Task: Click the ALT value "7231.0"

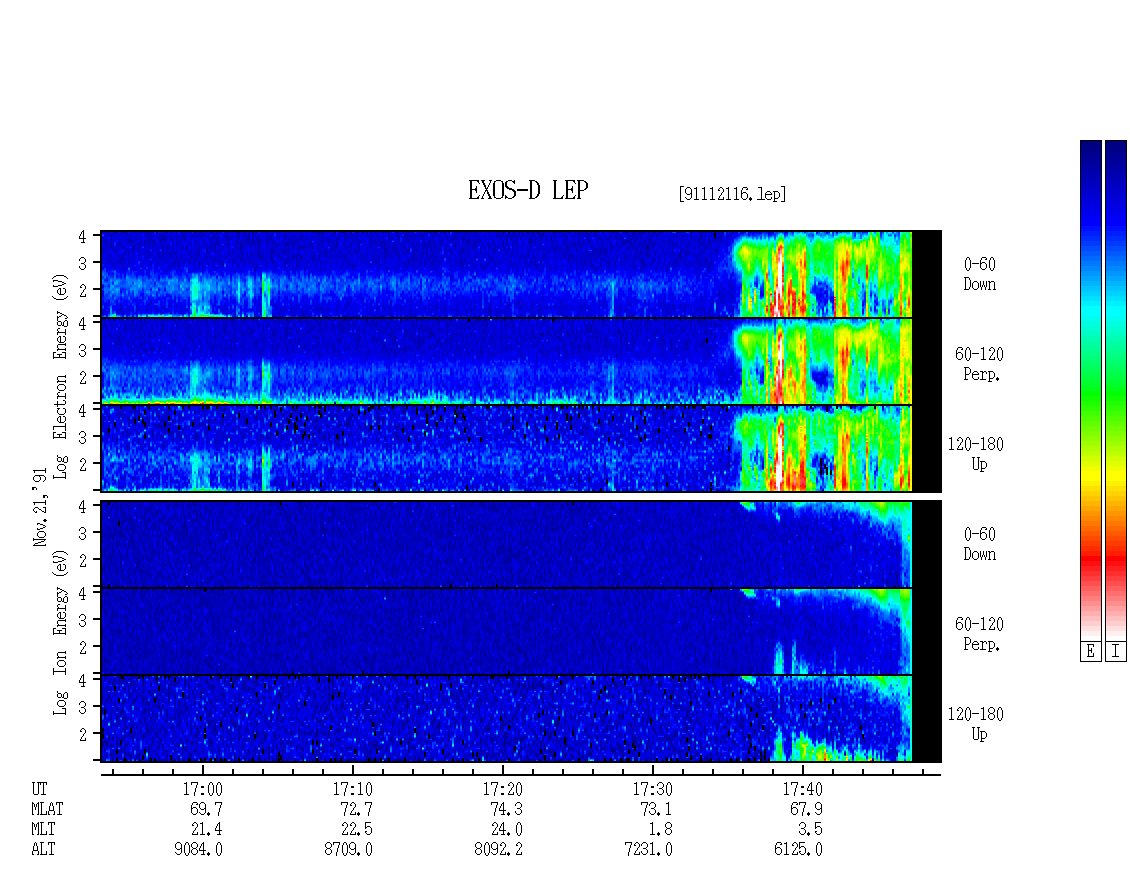Action: pos(648,850)
